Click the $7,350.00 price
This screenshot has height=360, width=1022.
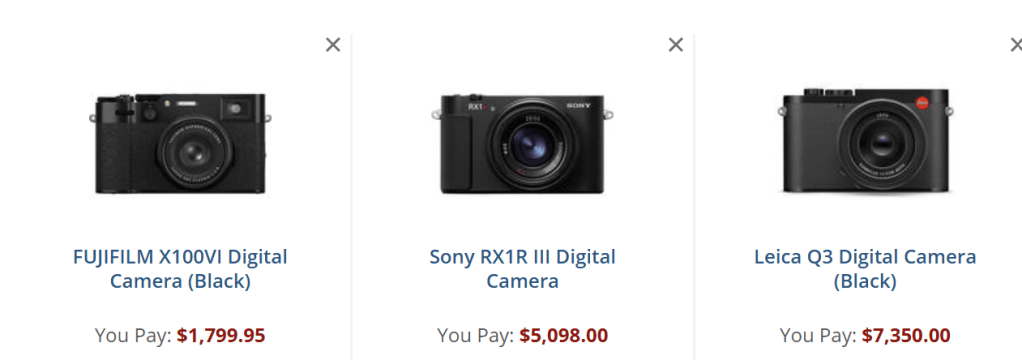pos(906,336)
